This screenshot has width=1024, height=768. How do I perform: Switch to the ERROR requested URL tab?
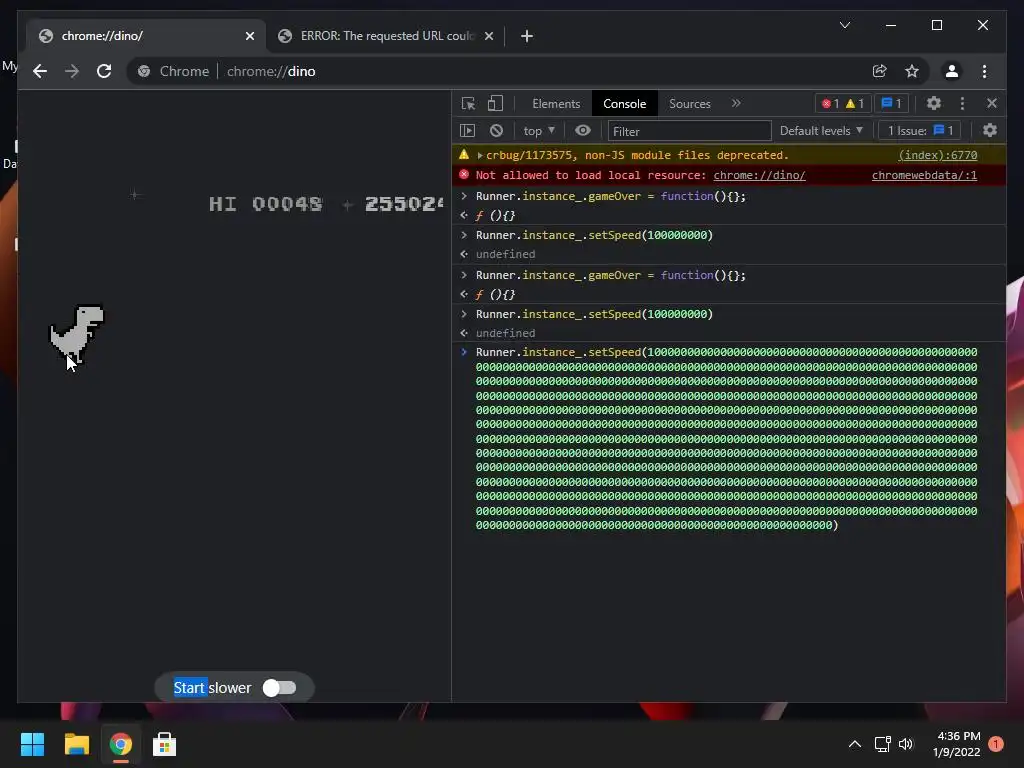coord(385,36)
